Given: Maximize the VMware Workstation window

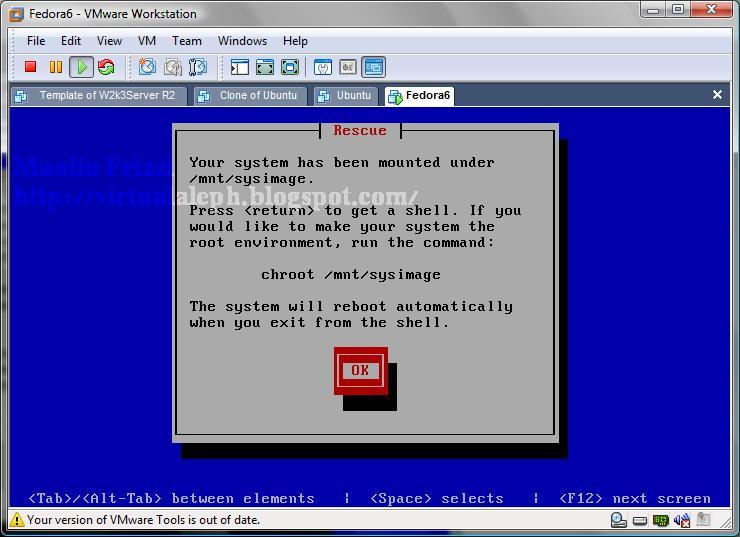Looking at the screenshot, I should (678, 9).
